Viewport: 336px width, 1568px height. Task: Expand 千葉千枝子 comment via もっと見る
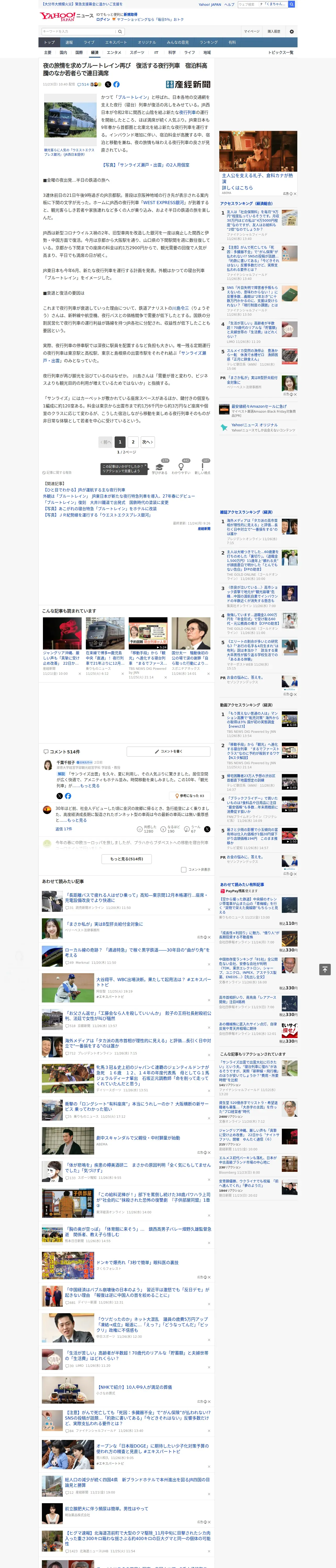pos(90,785)
